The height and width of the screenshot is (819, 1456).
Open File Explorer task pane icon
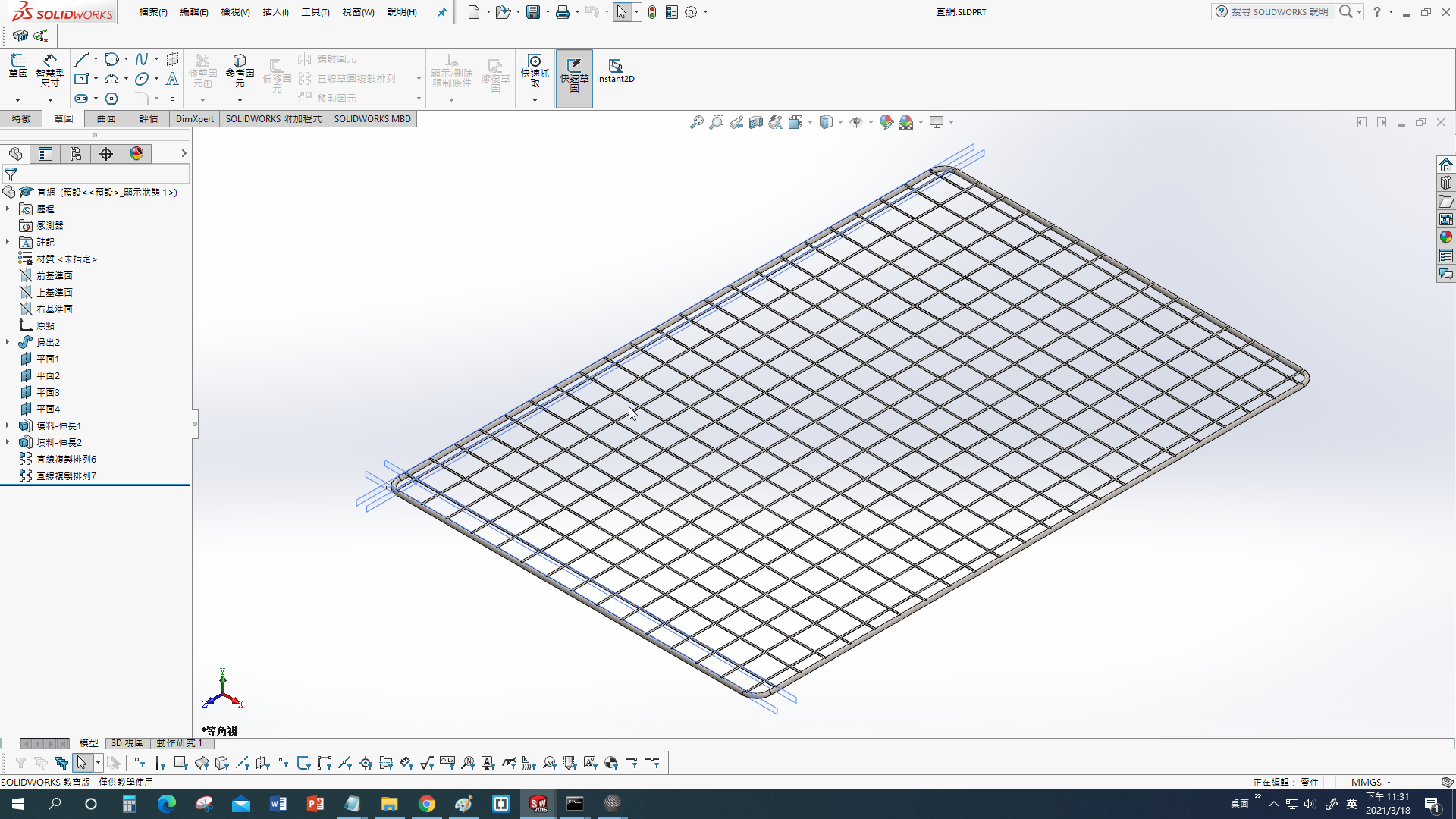point(1446,201)
